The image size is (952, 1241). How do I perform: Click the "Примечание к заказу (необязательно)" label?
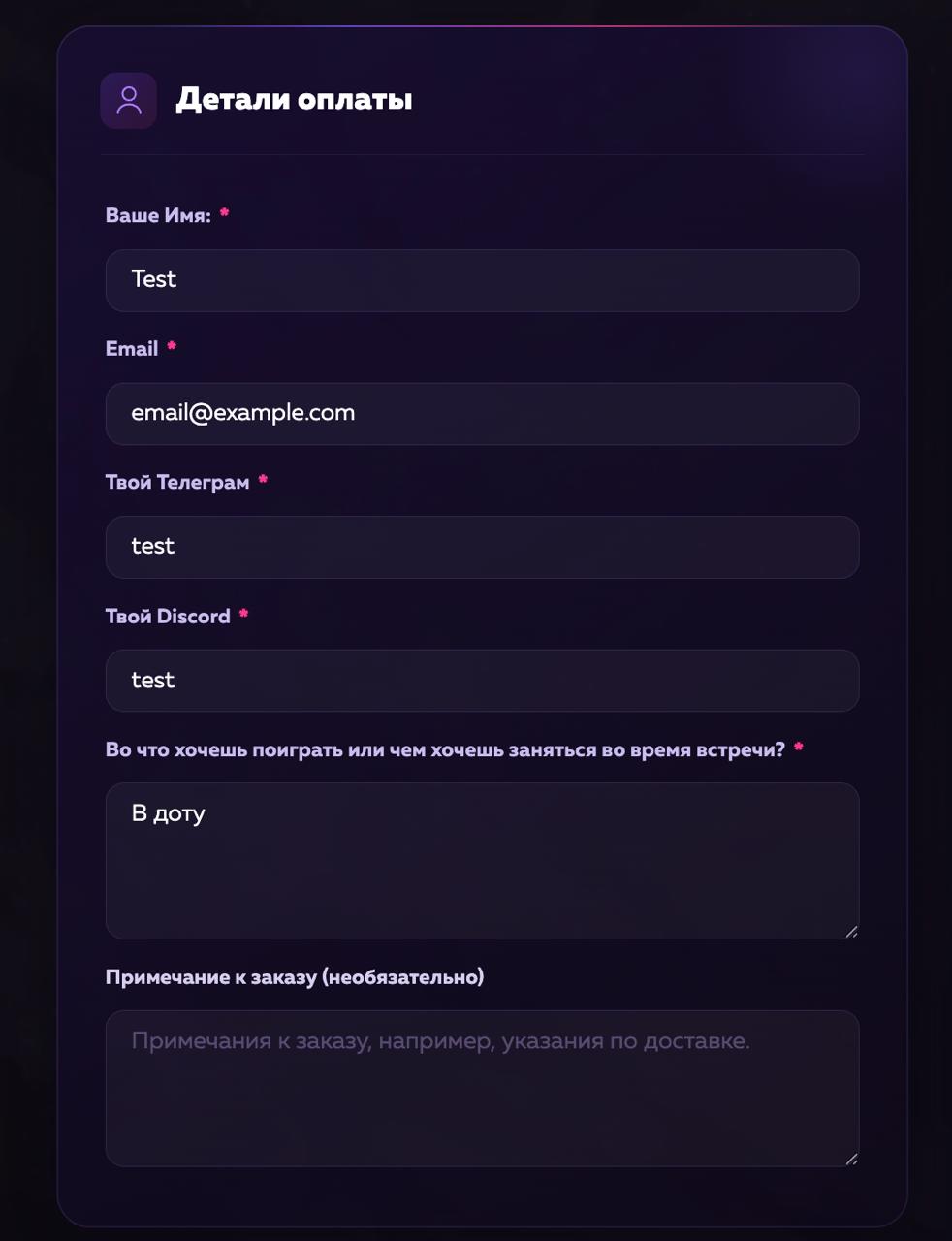click(x=295, y=977)
